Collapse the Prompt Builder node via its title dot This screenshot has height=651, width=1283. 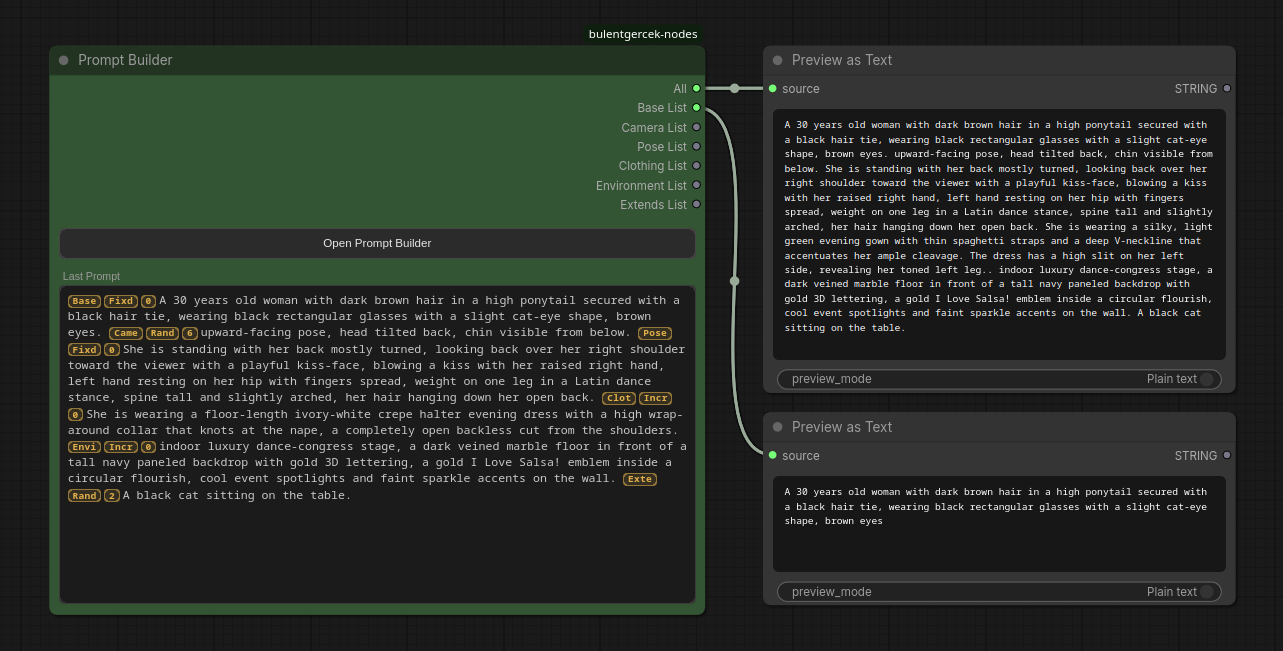tap(64, 60)
